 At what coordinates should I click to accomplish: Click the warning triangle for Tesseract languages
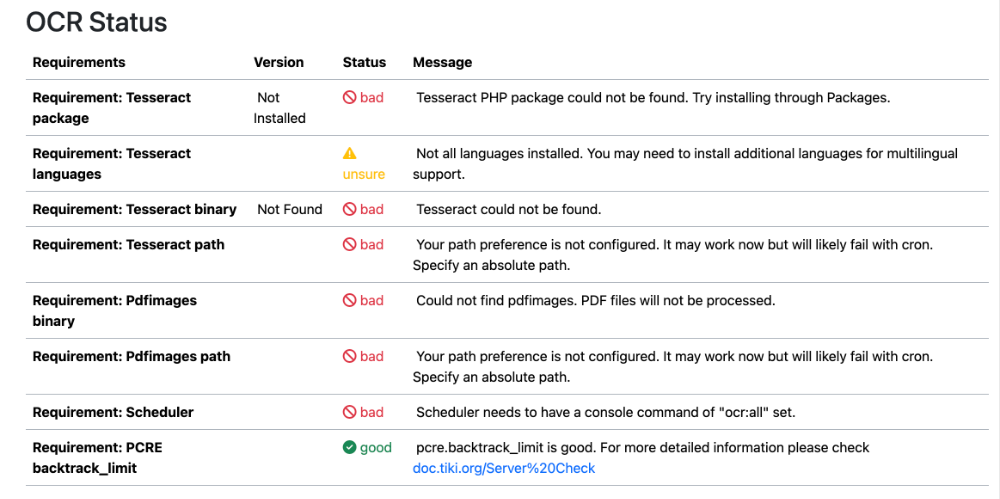[349, 153]
